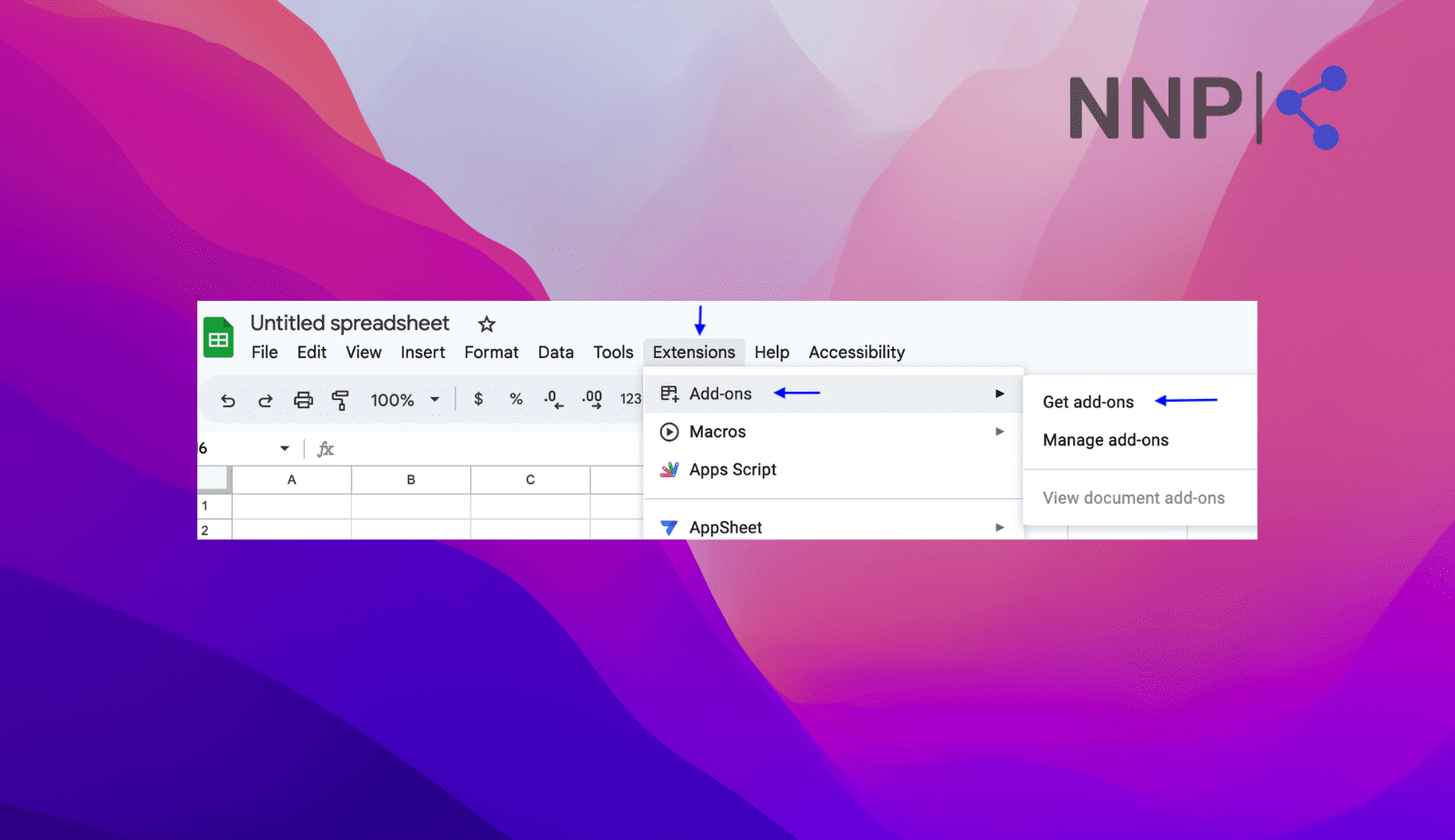Select column B header
This screenshot has width=1455, height=840.
coord(411,479)
